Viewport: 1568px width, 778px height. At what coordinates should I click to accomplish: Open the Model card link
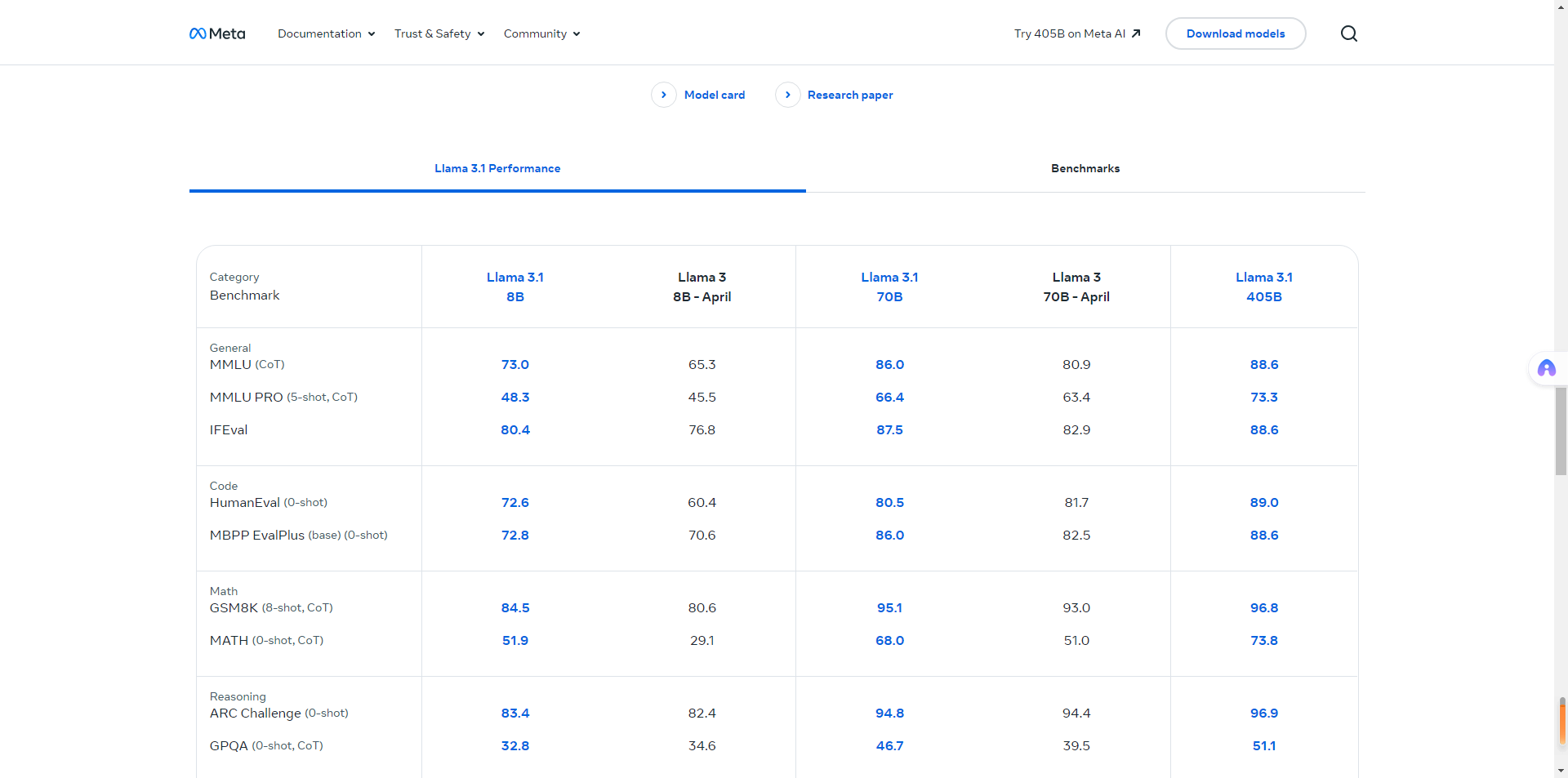pos(714,95)
